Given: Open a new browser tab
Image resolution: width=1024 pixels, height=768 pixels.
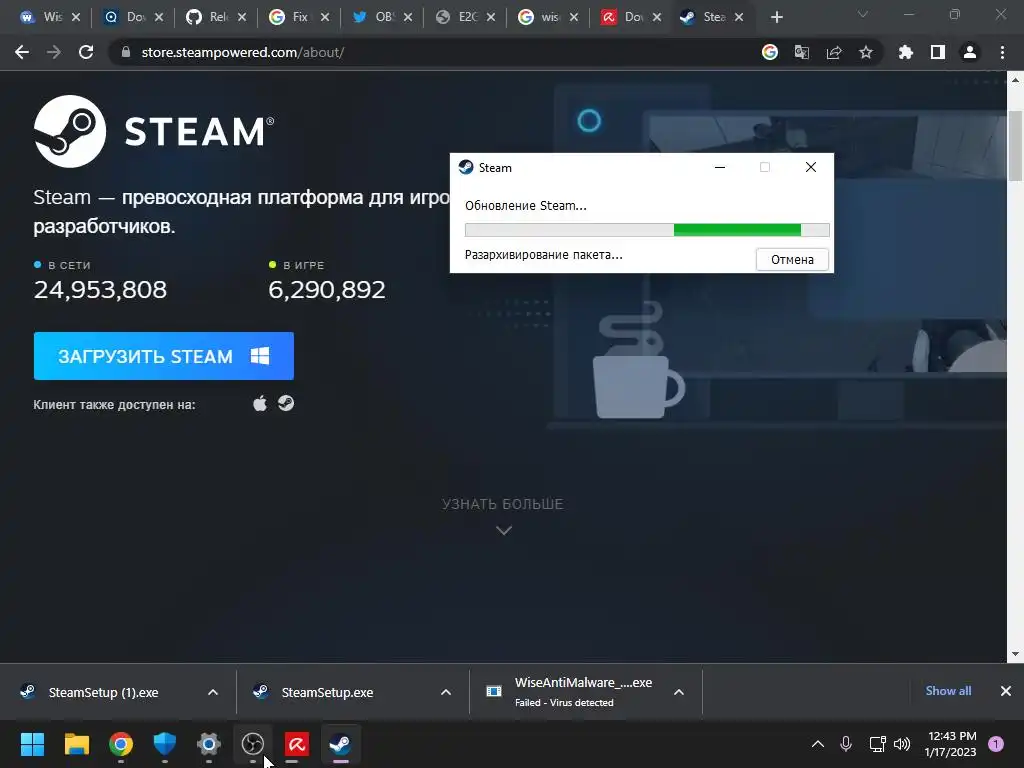Looking at the screenshot, I should point(776,17).
